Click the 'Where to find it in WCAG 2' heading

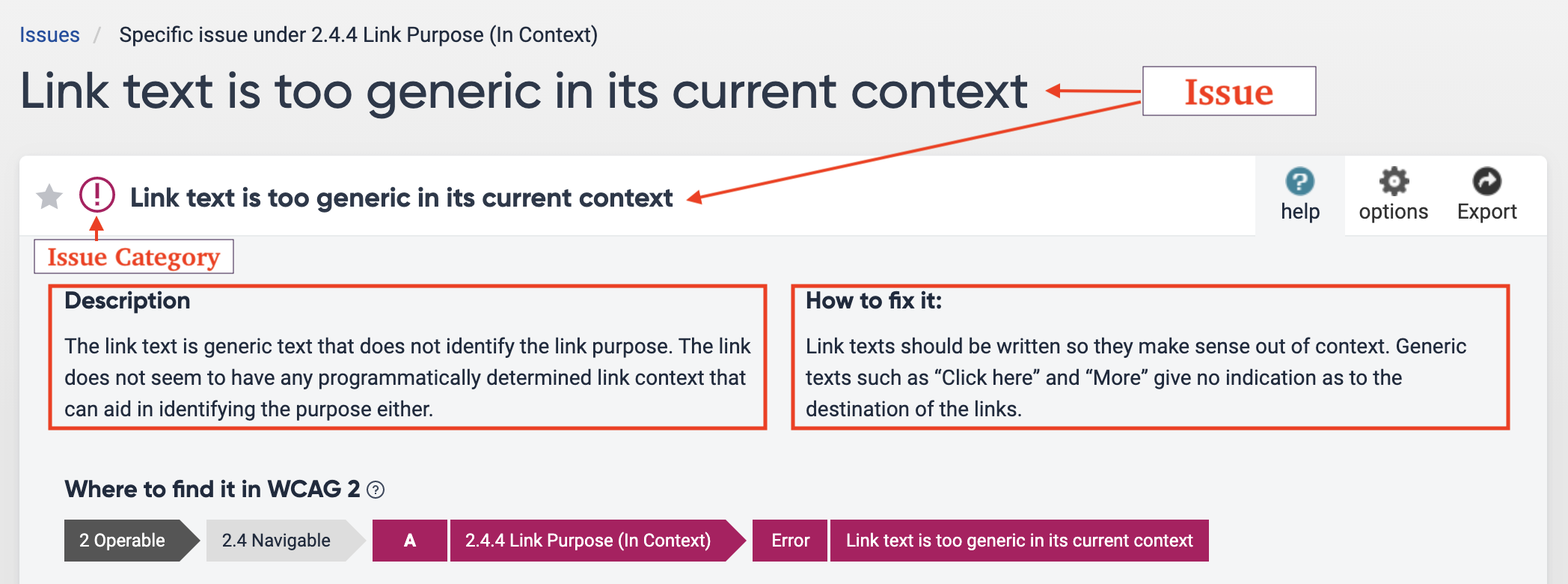212,489
